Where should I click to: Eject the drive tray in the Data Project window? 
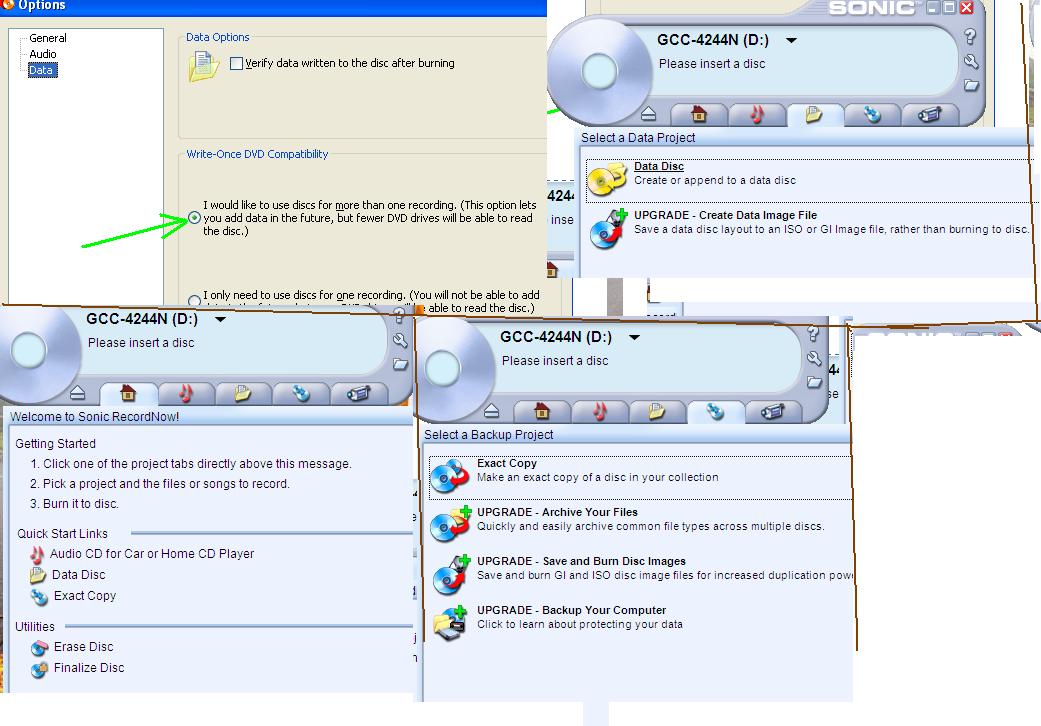[x=649, y=114]
